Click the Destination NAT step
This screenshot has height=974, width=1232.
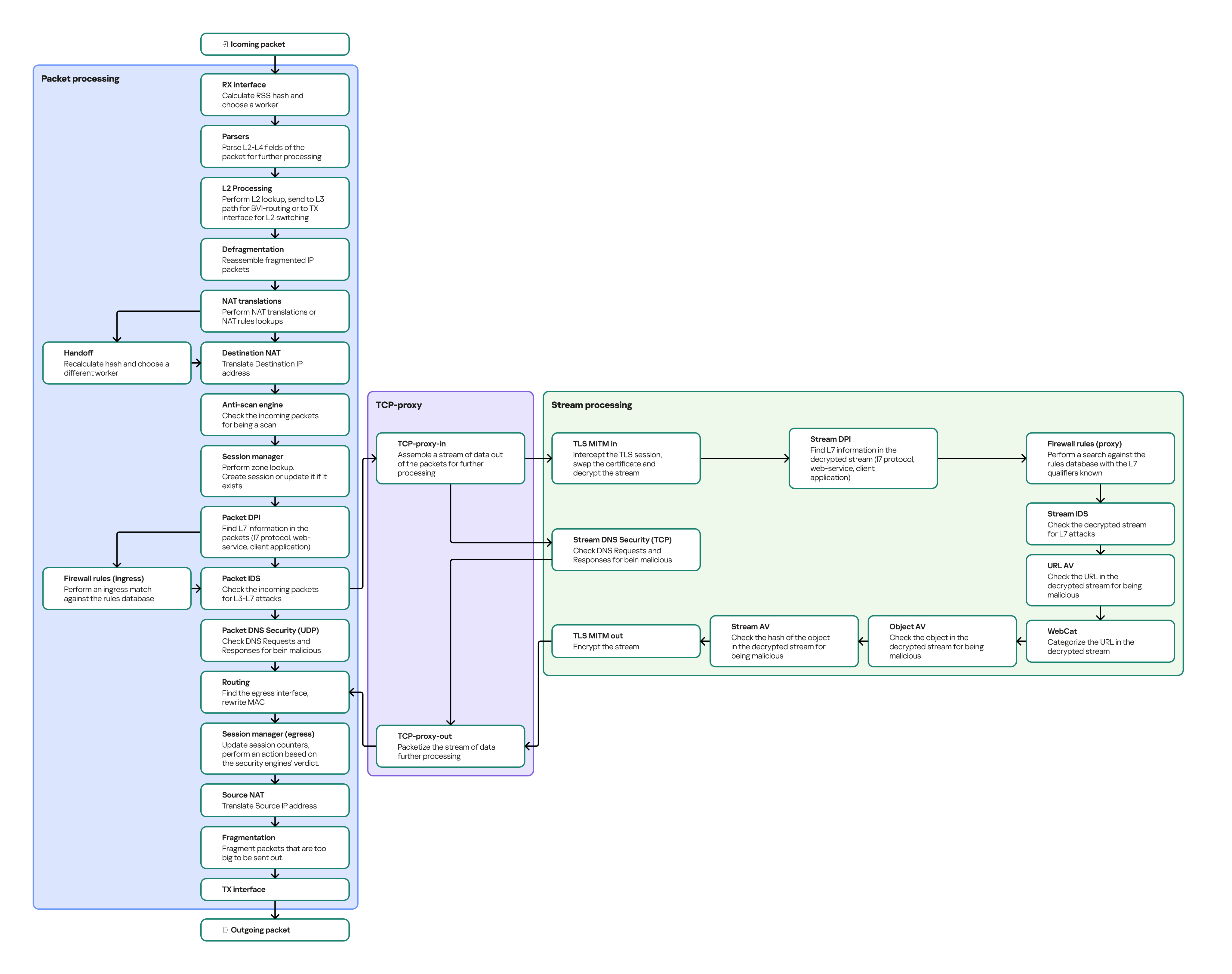275,363
